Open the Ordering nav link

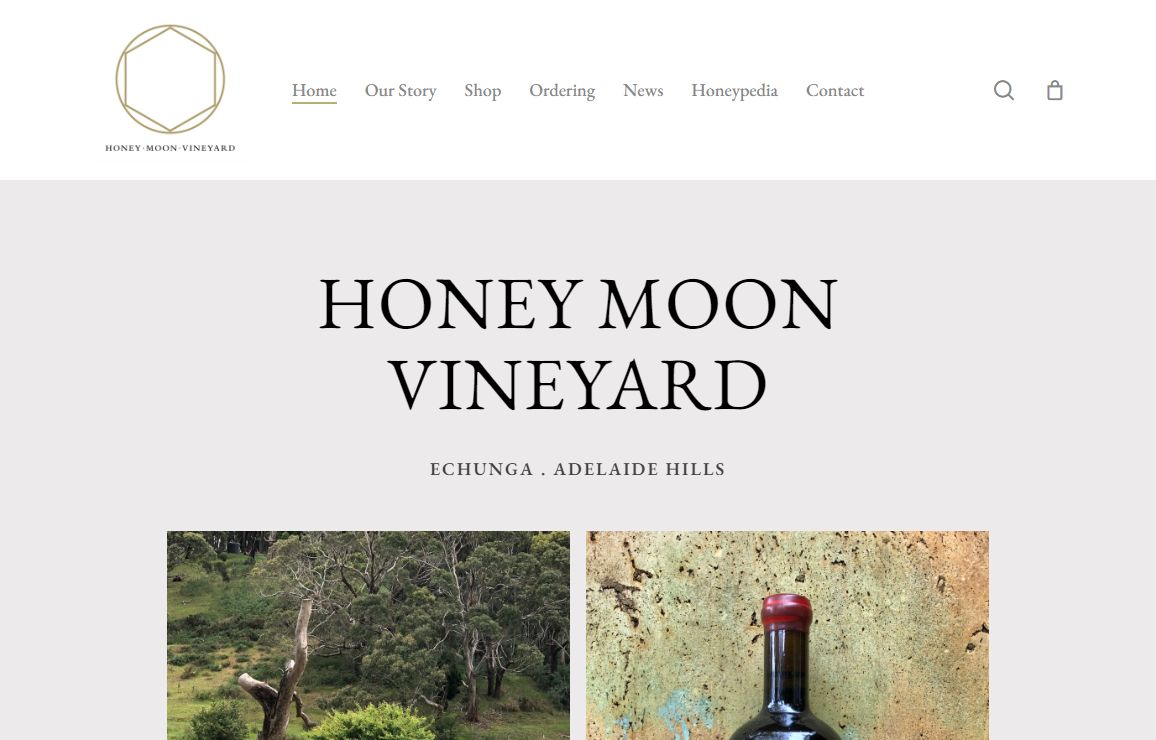(562, 90)
